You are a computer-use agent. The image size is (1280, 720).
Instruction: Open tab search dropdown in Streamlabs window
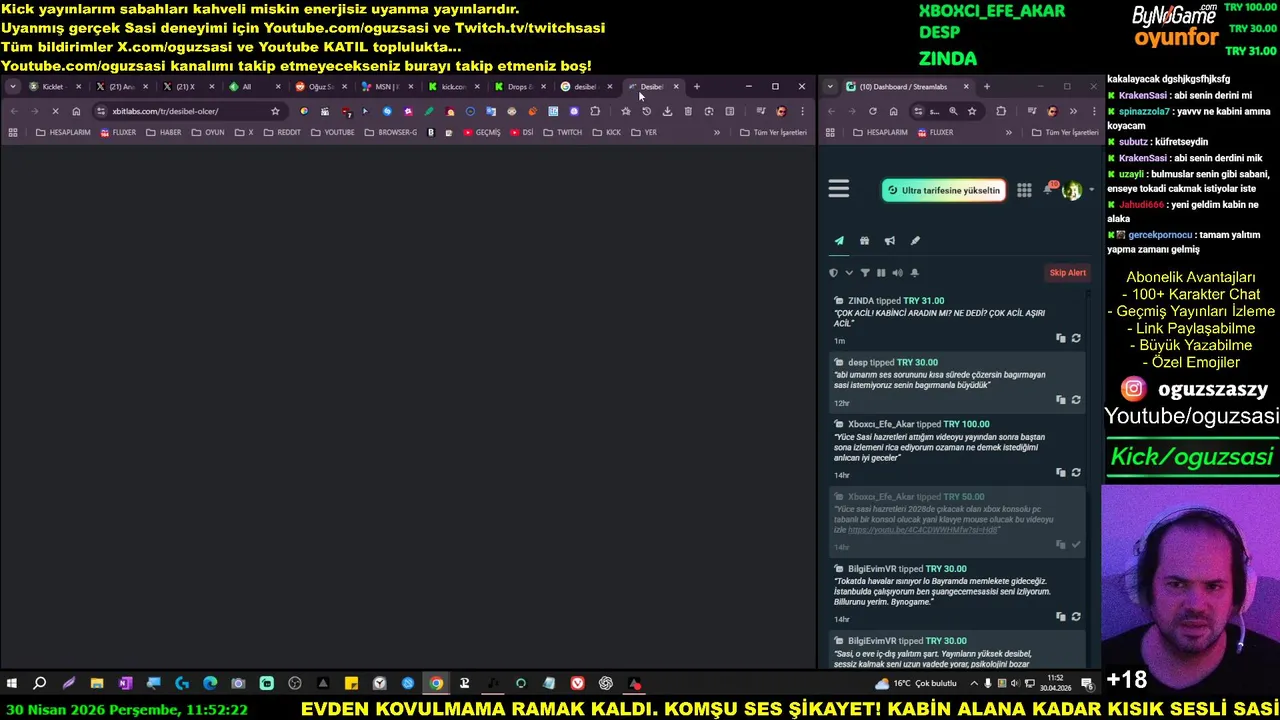tap(830, 87)
